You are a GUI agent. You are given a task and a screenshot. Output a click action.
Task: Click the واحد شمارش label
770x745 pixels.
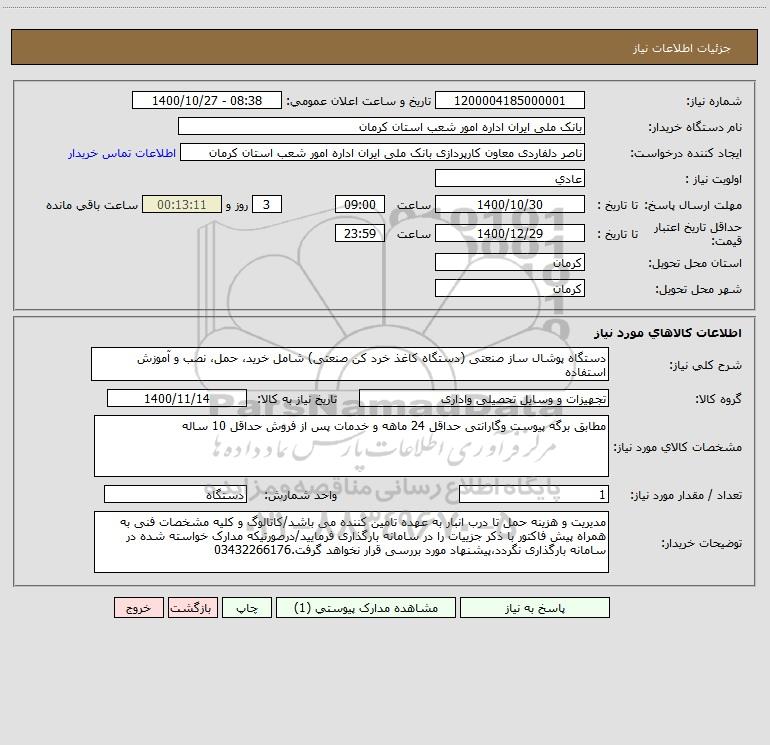[x=301, y=495]
